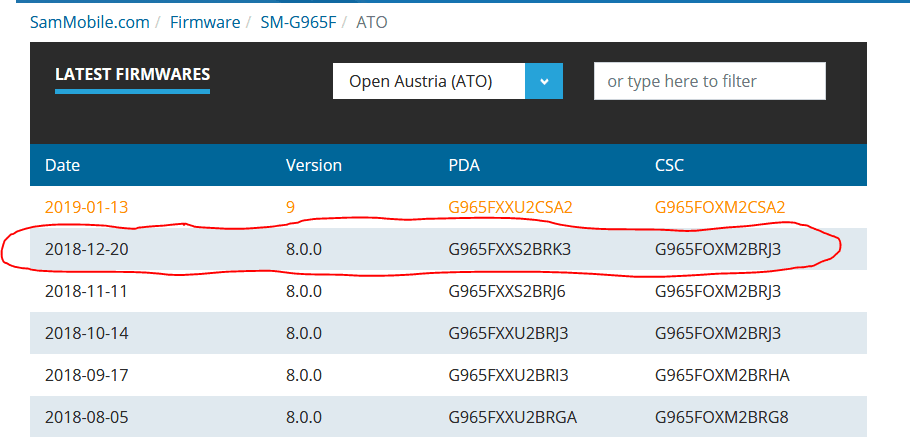Open the SamMobile.com breadcrumb link
This screenshot has width=910, height=437.
pos(90,23)
